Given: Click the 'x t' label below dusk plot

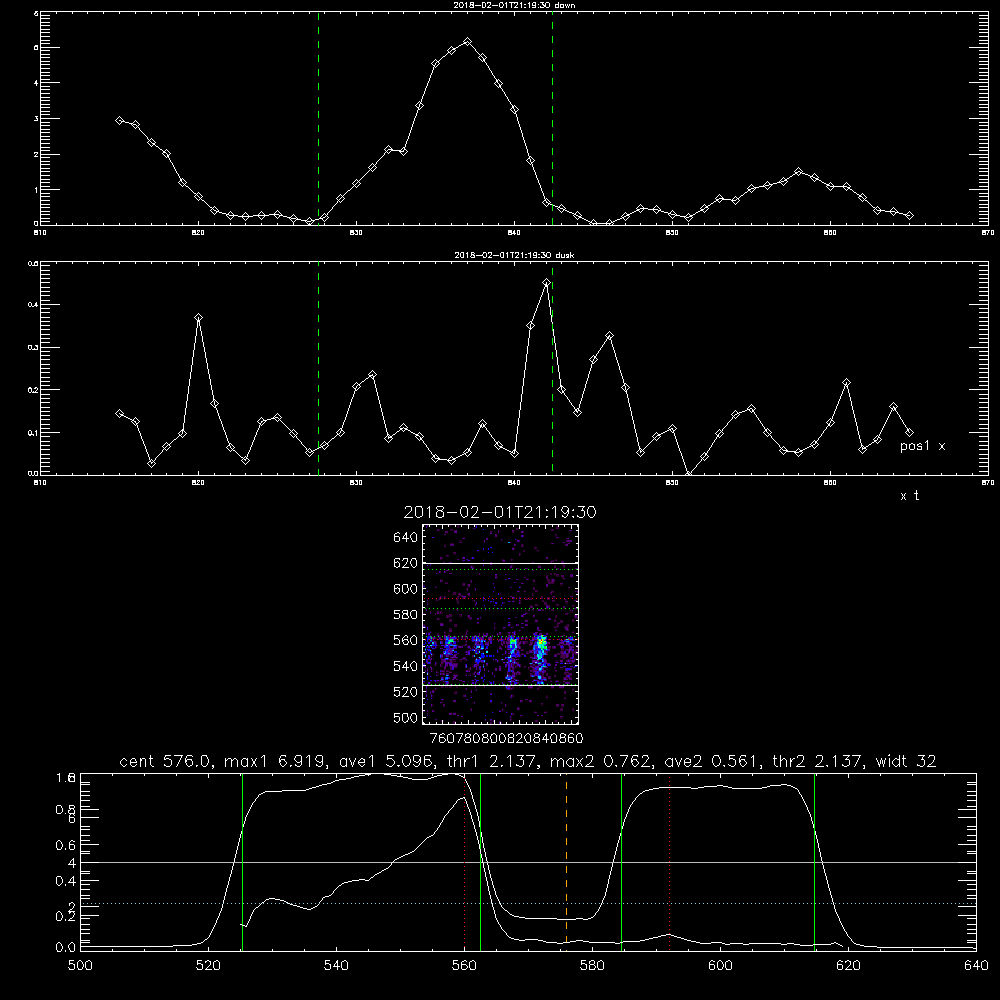Looking at the screenshot, I should (x=910, y=496).
